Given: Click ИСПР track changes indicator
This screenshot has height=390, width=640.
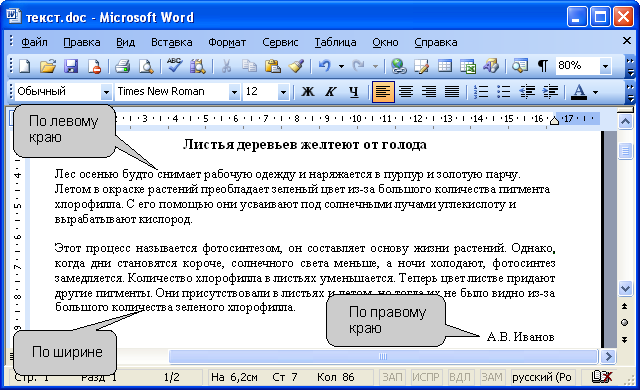Looking at the screenshot, I should (425, 377).
